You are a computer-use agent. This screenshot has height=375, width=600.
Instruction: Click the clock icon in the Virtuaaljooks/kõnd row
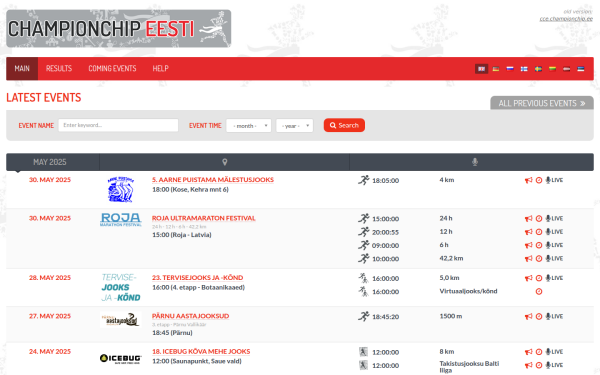539,292
